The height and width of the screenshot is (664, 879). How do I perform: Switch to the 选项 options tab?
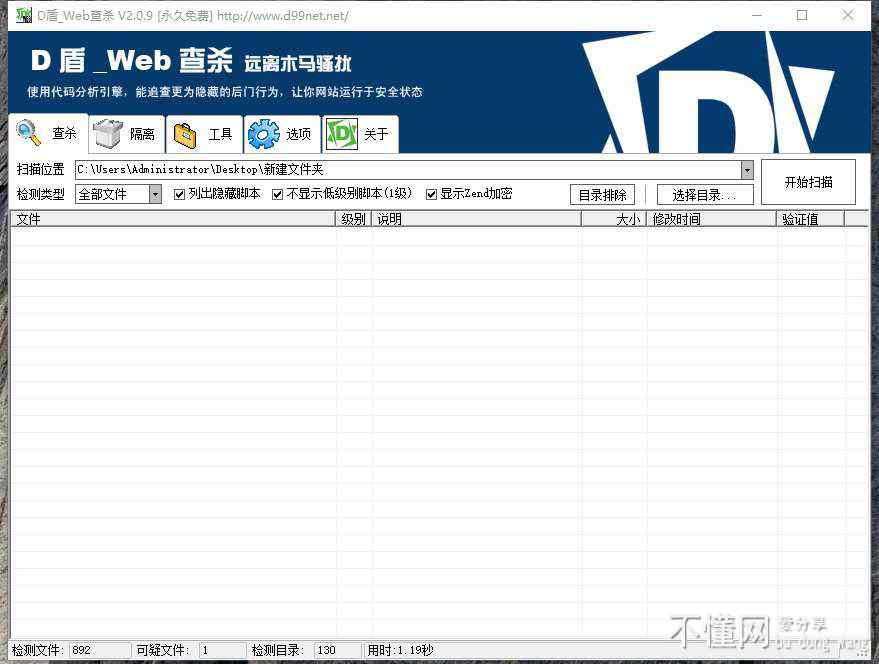click(283, 135)
